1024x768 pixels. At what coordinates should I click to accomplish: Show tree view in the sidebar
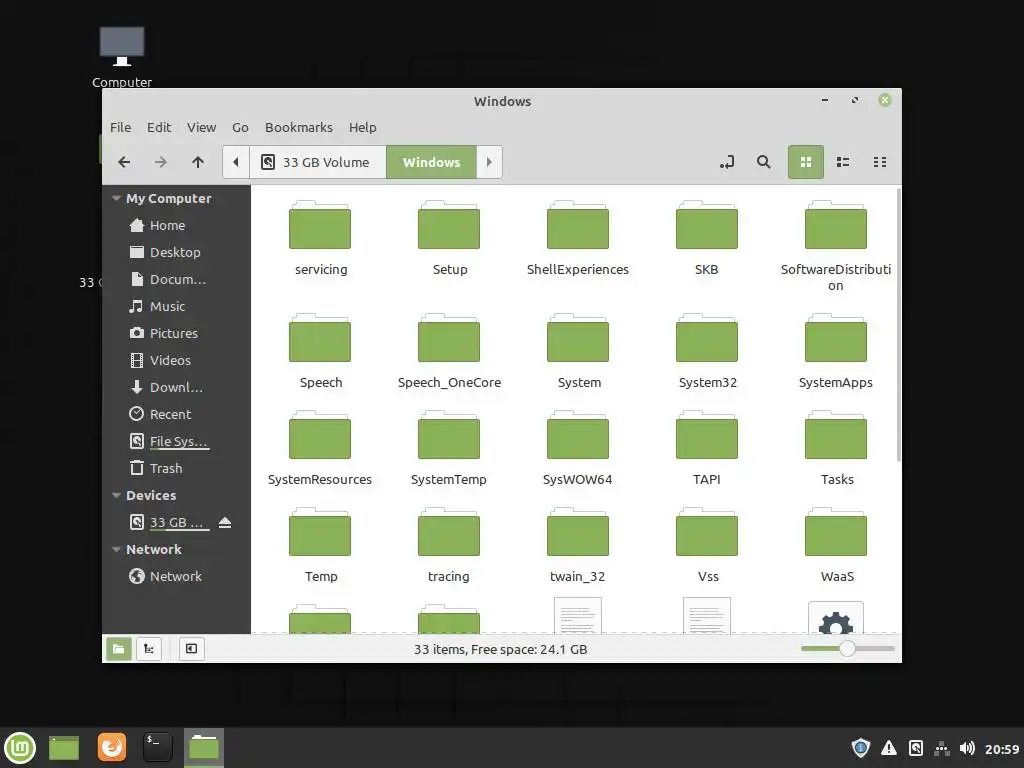149,649
